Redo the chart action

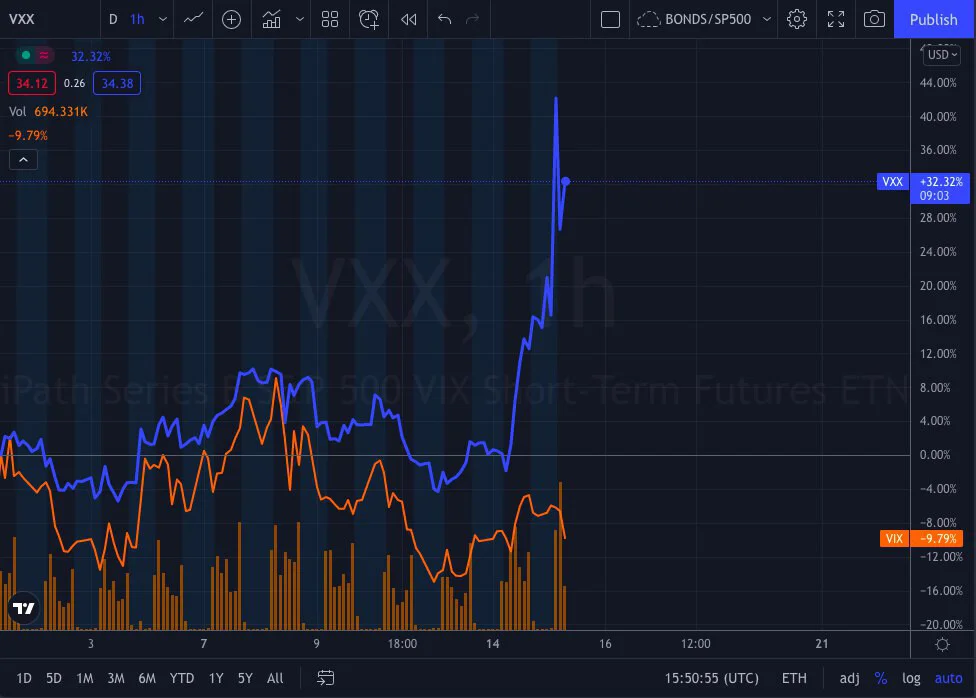[x=473, y=19]
